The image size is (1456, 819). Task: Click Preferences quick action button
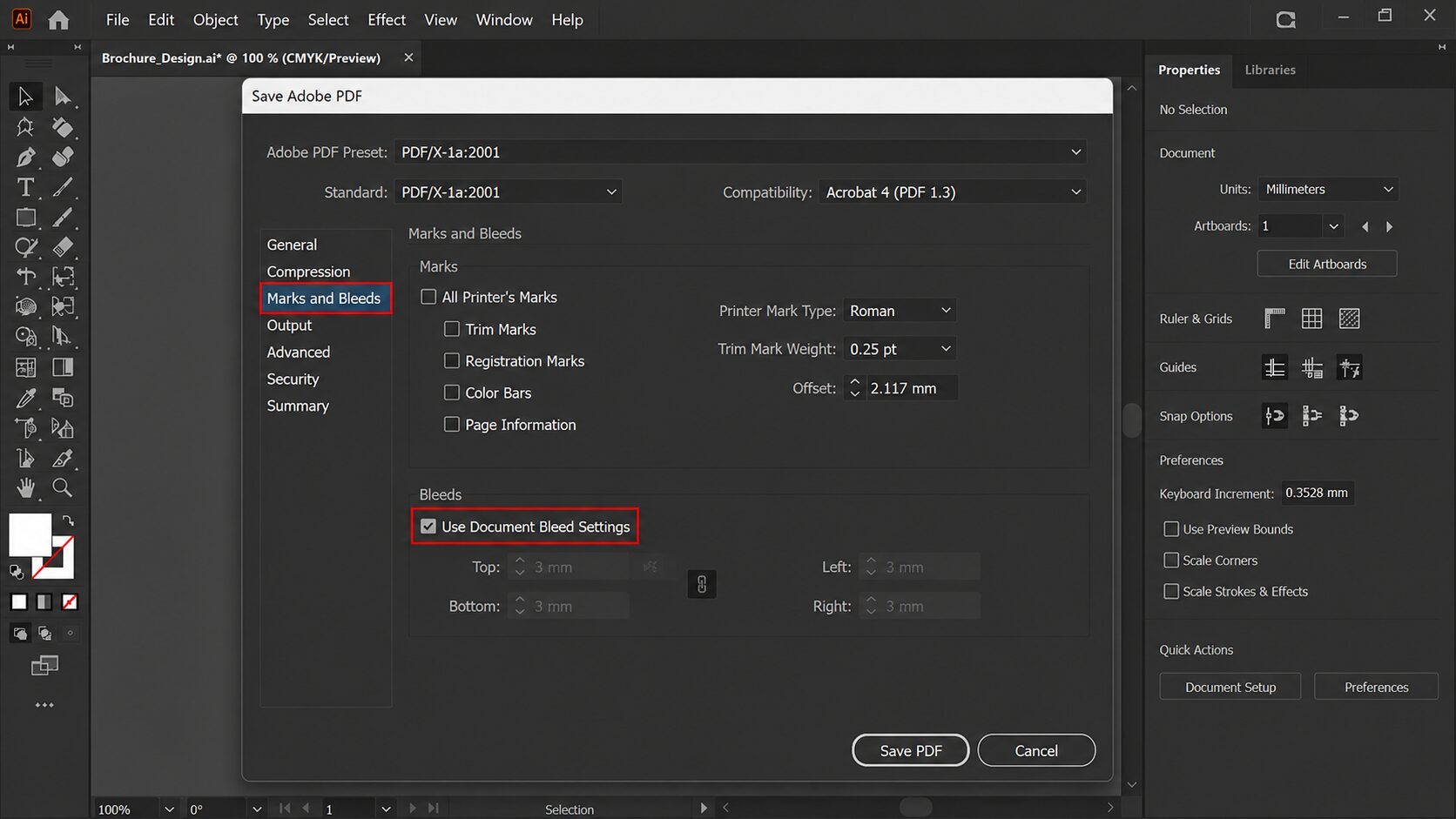point(1376,687)
